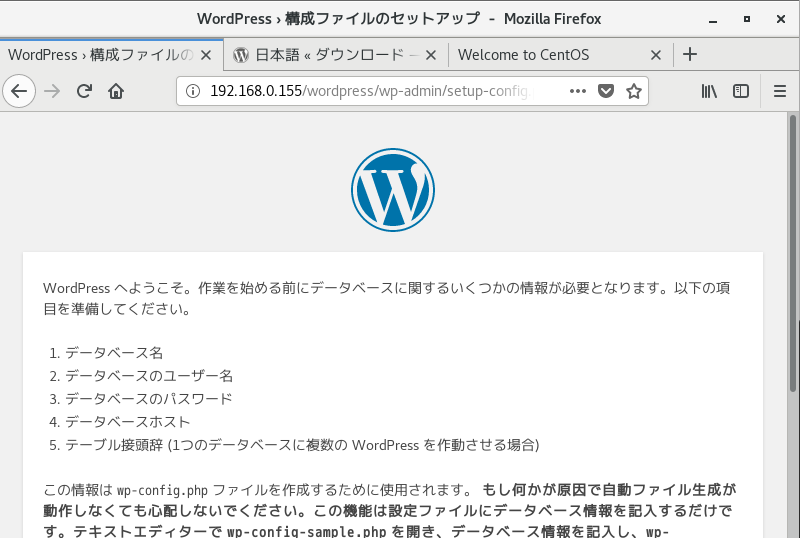Open a new tab with plus button
Image resolution: width=800 pixels, height=538 pixels.
point(690,54)
